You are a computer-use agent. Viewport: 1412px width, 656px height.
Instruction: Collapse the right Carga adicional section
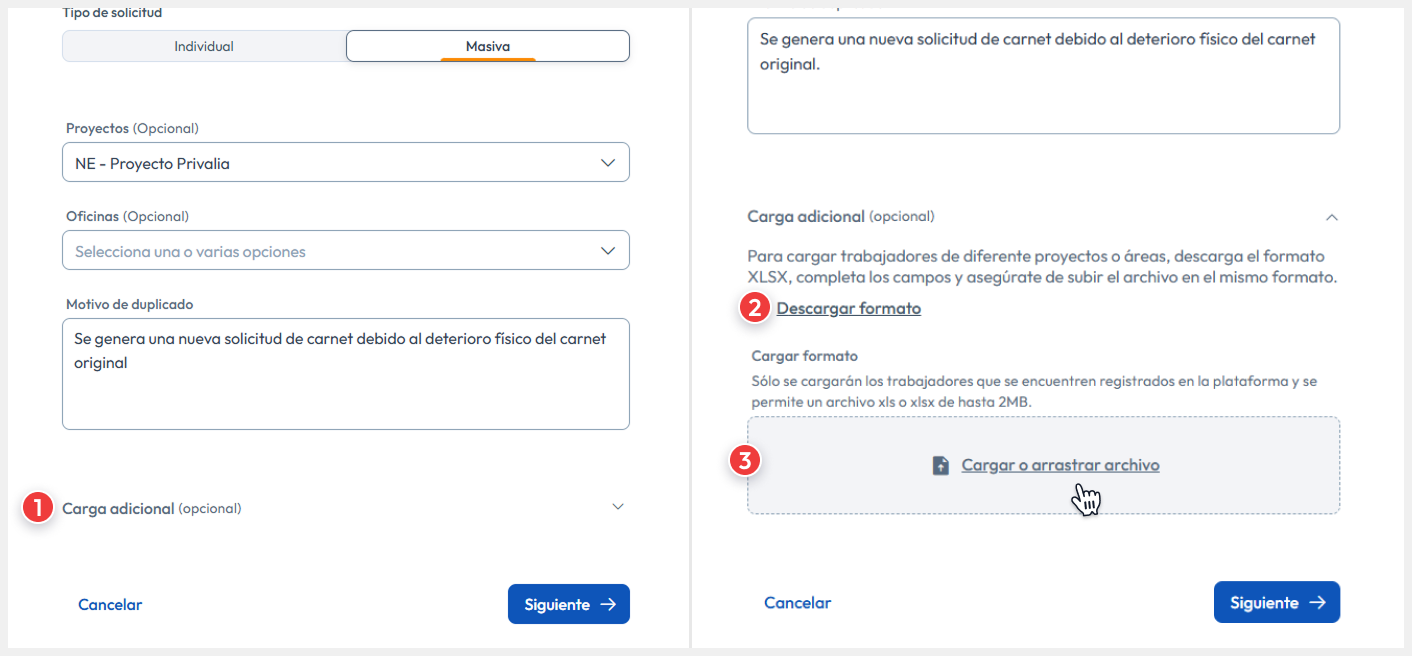[1330, 216]
